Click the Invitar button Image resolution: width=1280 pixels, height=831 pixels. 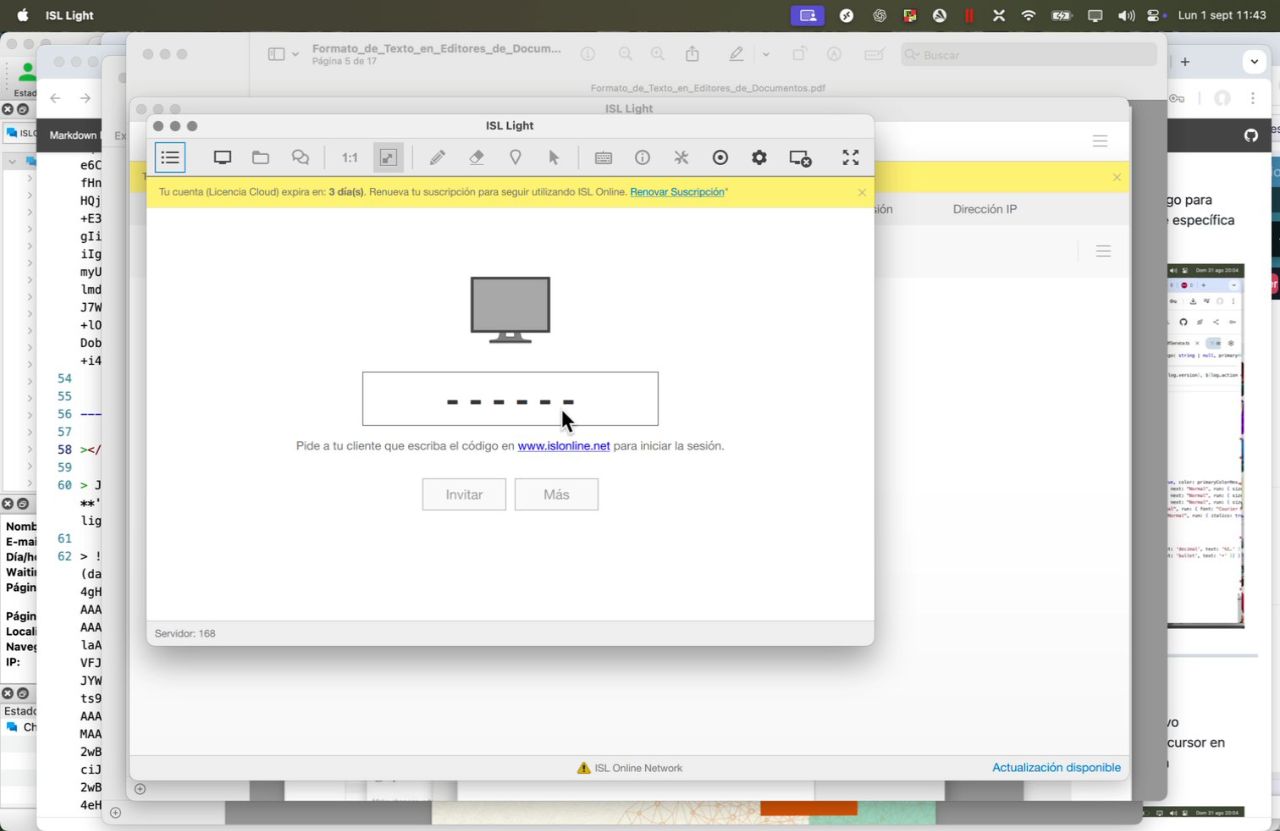(464, 494)
